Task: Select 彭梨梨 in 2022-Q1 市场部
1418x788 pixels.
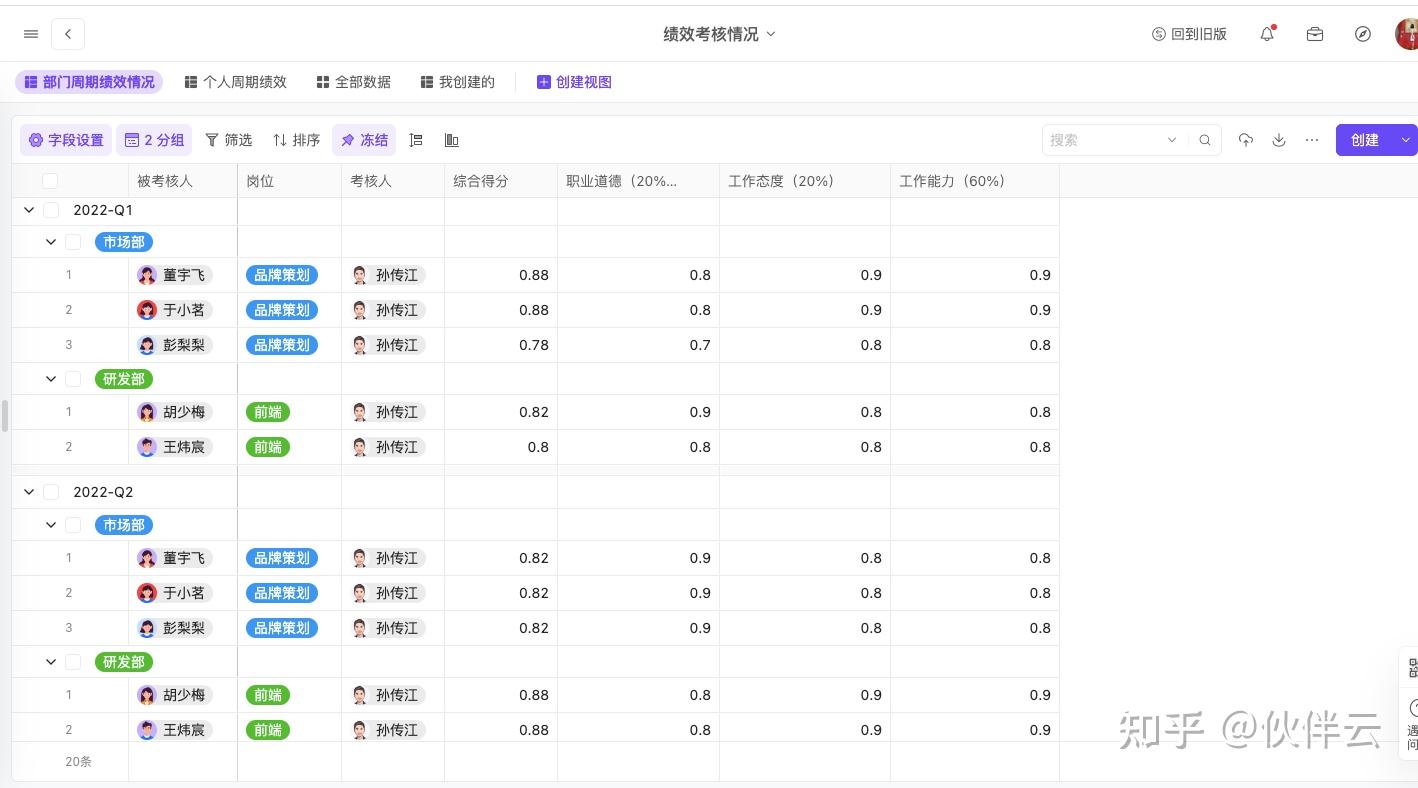Action: (x=175, y=345)
